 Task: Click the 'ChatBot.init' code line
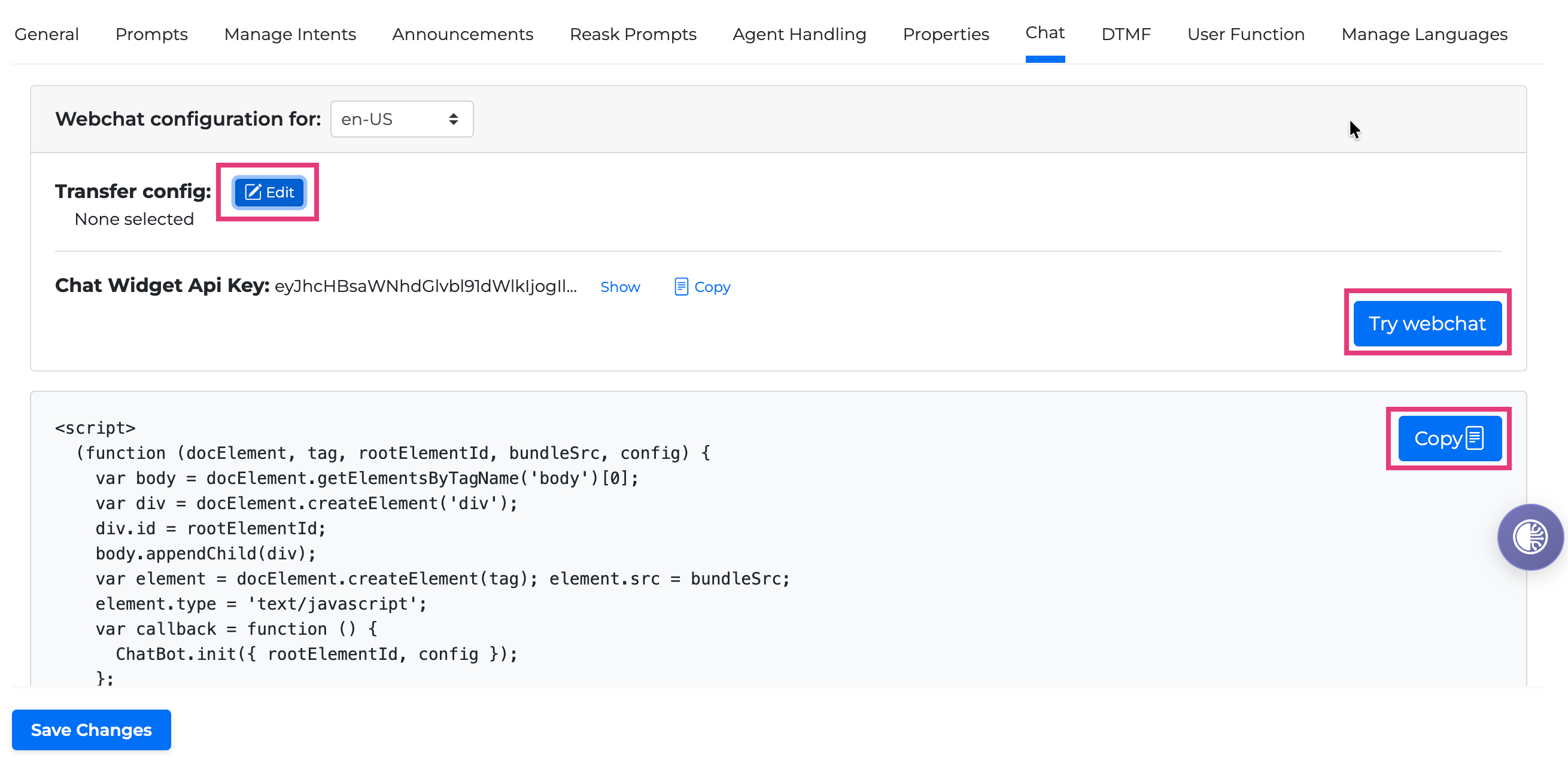click(x=317, y=654)
